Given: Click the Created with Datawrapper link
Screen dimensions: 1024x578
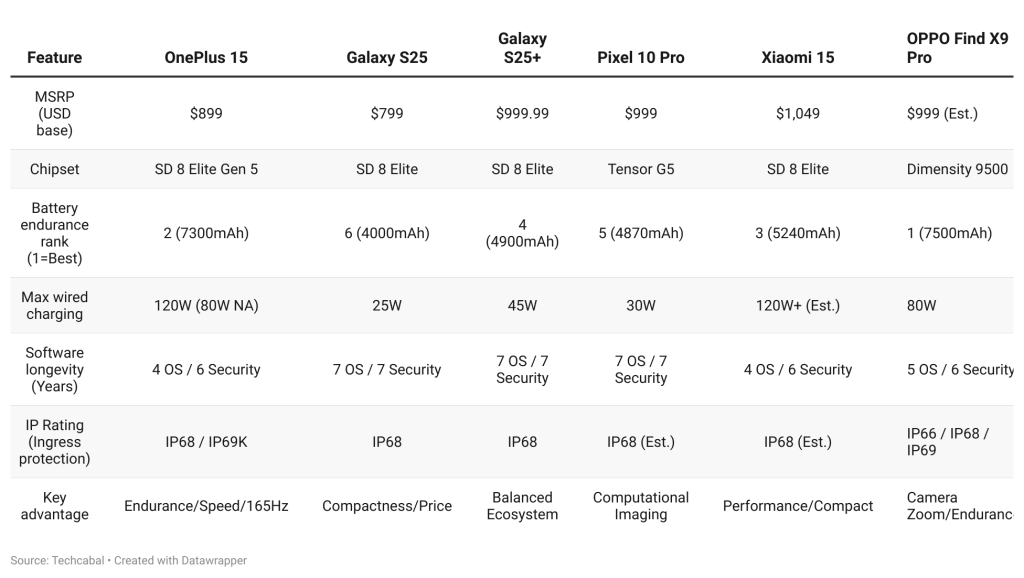Looking at the screenshot, I should click(180, 560).
